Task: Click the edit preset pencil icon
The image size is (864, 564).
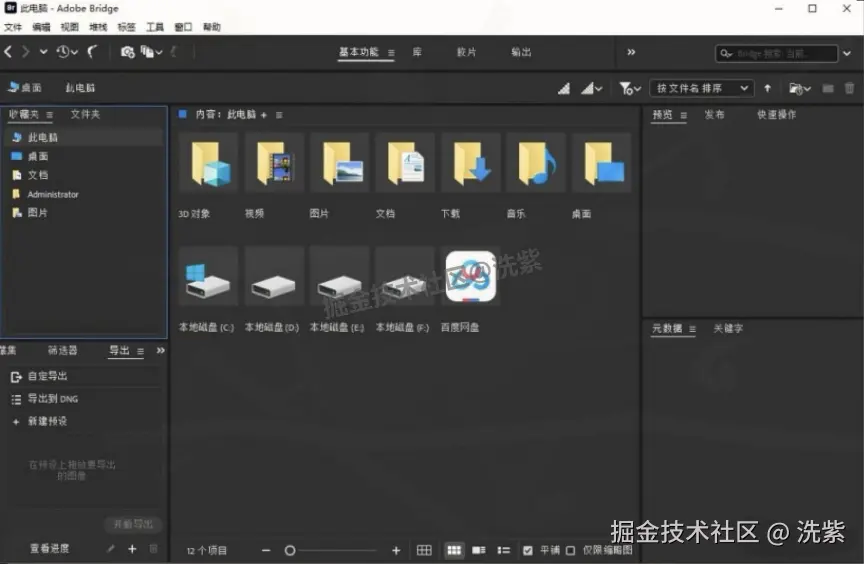Action: 111,549
